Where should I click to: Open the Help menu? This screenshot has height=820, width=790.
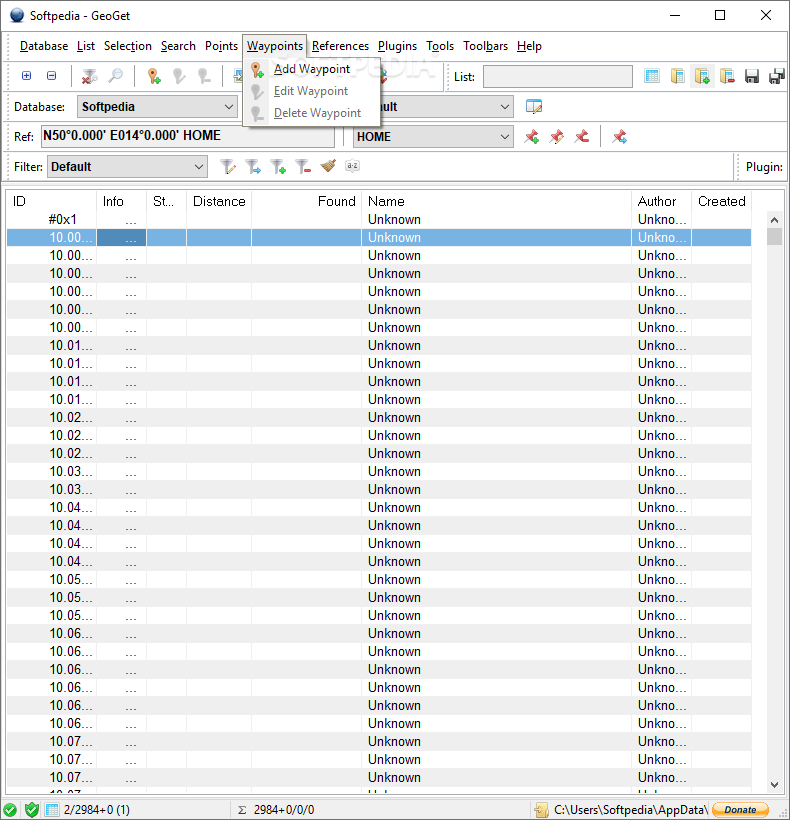tap(529, 46)
